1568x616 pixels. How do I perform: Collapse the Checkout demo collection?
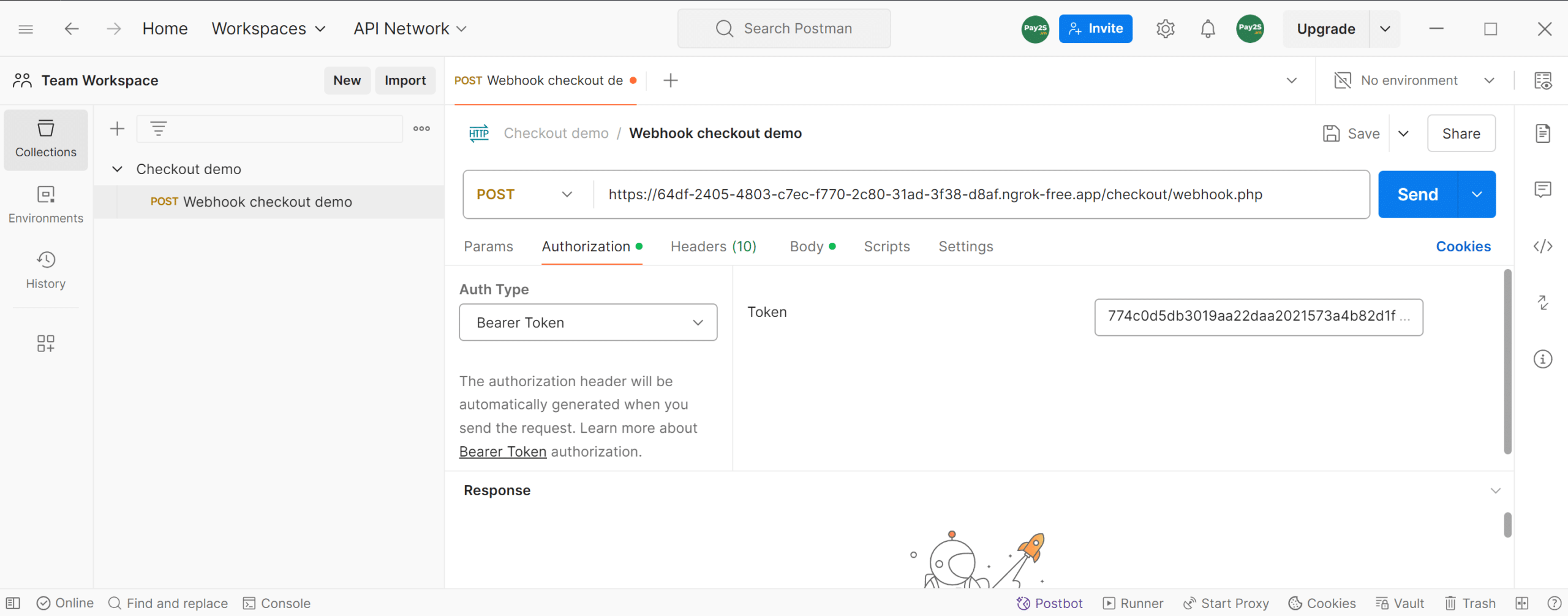[x=117, y=169]
